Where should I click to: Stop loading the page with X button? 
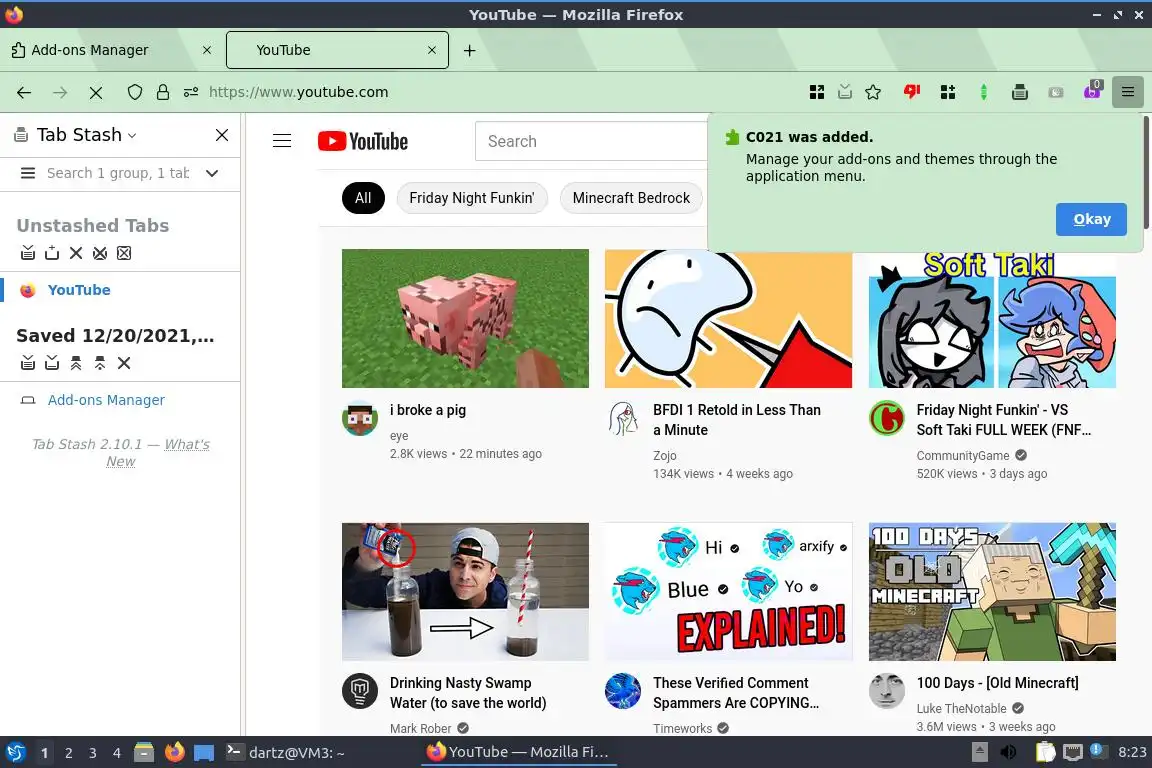click(x=96, y=92)
